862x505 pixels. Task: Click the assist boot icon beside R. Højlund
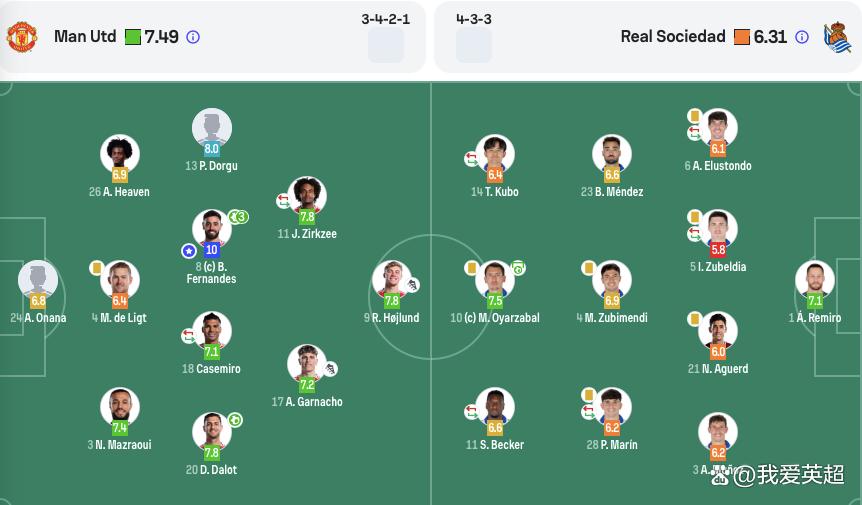(412, 285)
